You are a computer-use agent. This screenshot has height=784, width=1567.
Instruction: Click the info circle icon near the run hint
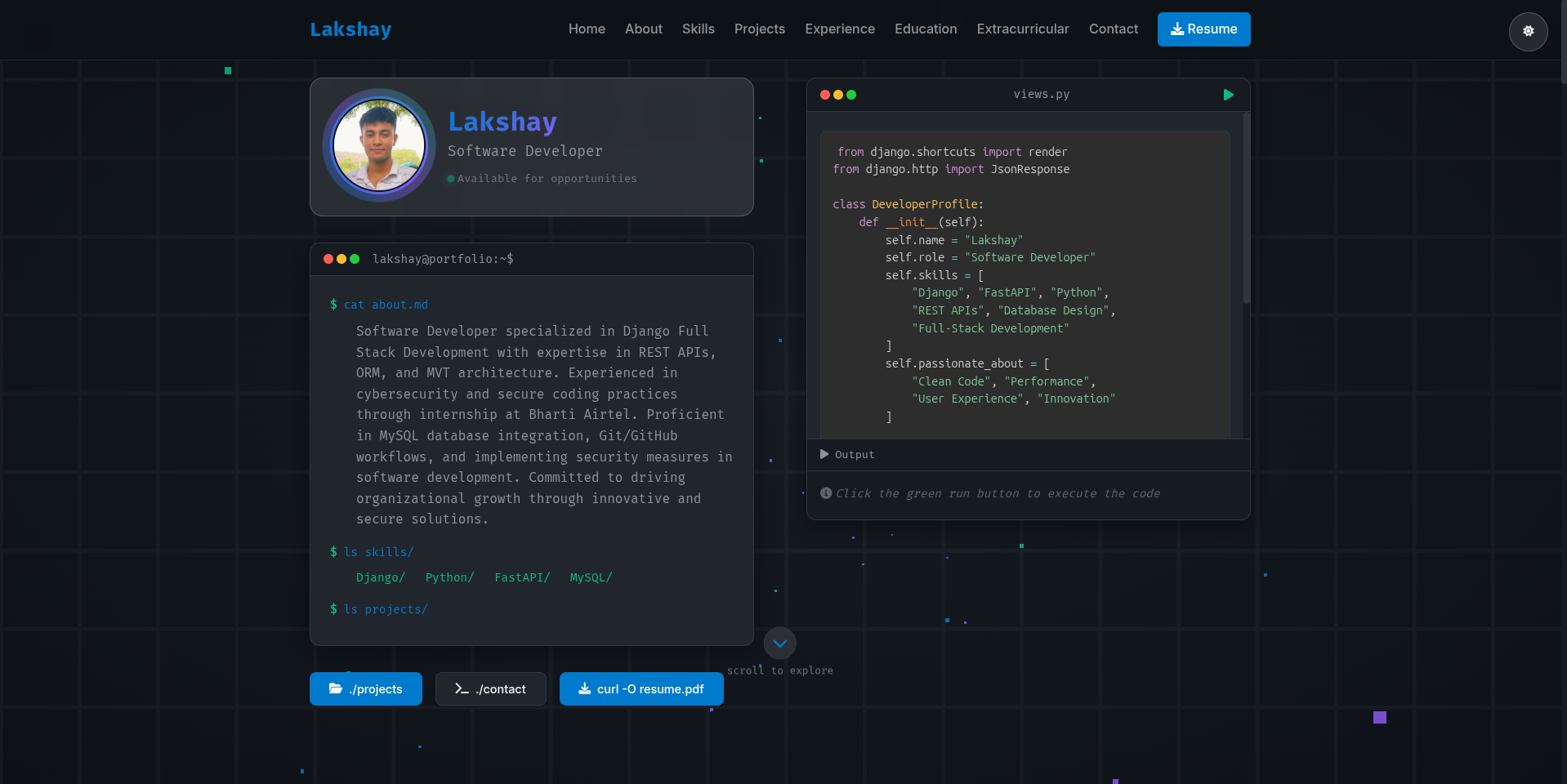tap(825, 493)
